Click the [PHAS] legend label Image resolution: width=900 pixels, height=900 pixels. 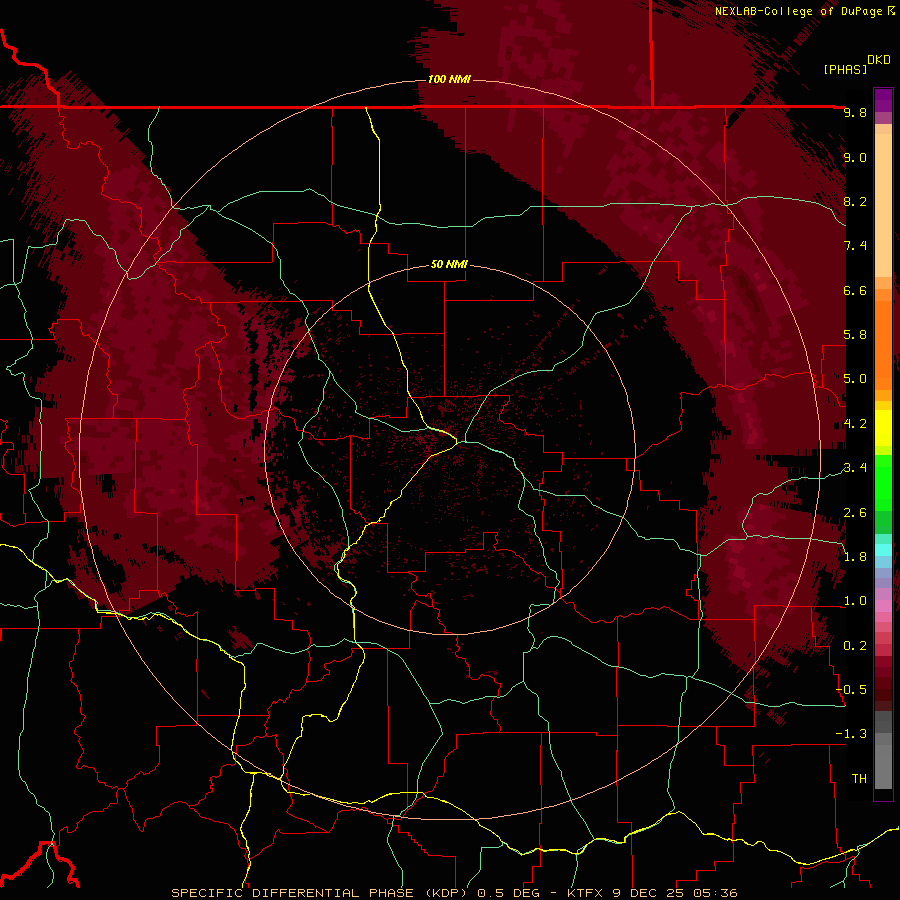845,69
